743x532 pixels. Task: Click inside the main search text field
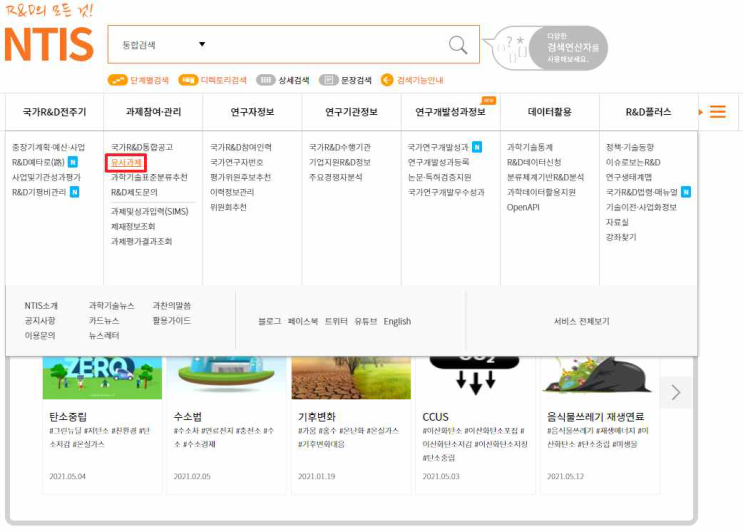point(327,45)
